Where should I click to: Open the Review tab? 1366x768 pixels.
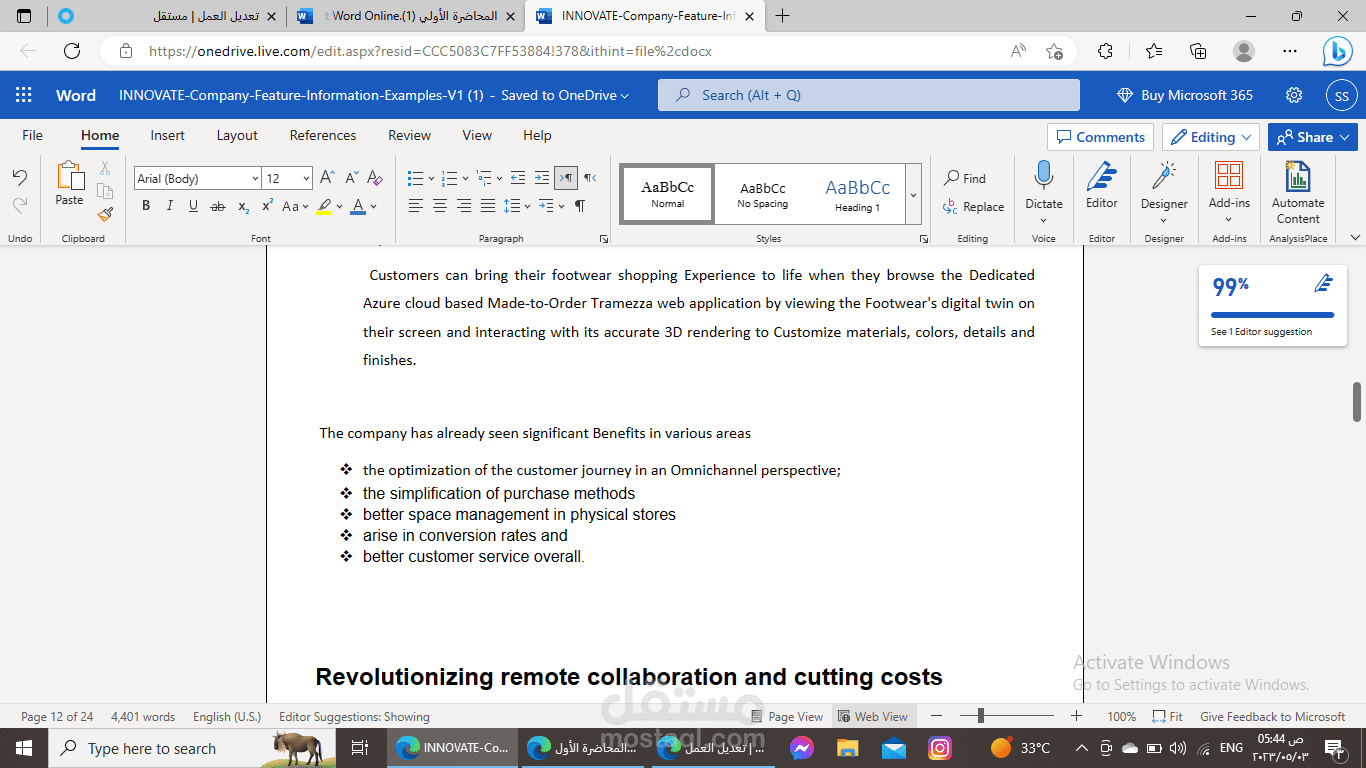[x=409, y=135]
